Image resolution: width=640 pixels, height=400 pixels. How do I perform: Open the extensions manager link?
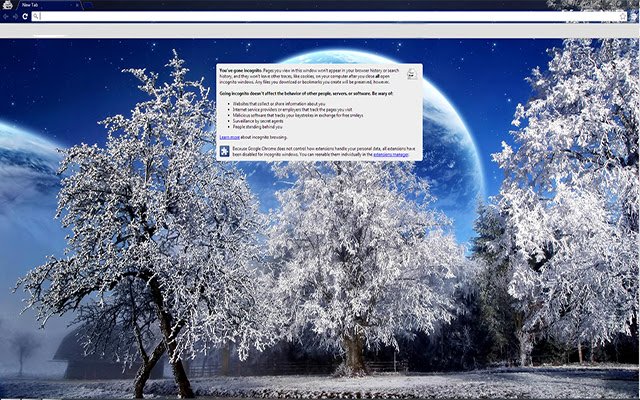coord(391,155)
